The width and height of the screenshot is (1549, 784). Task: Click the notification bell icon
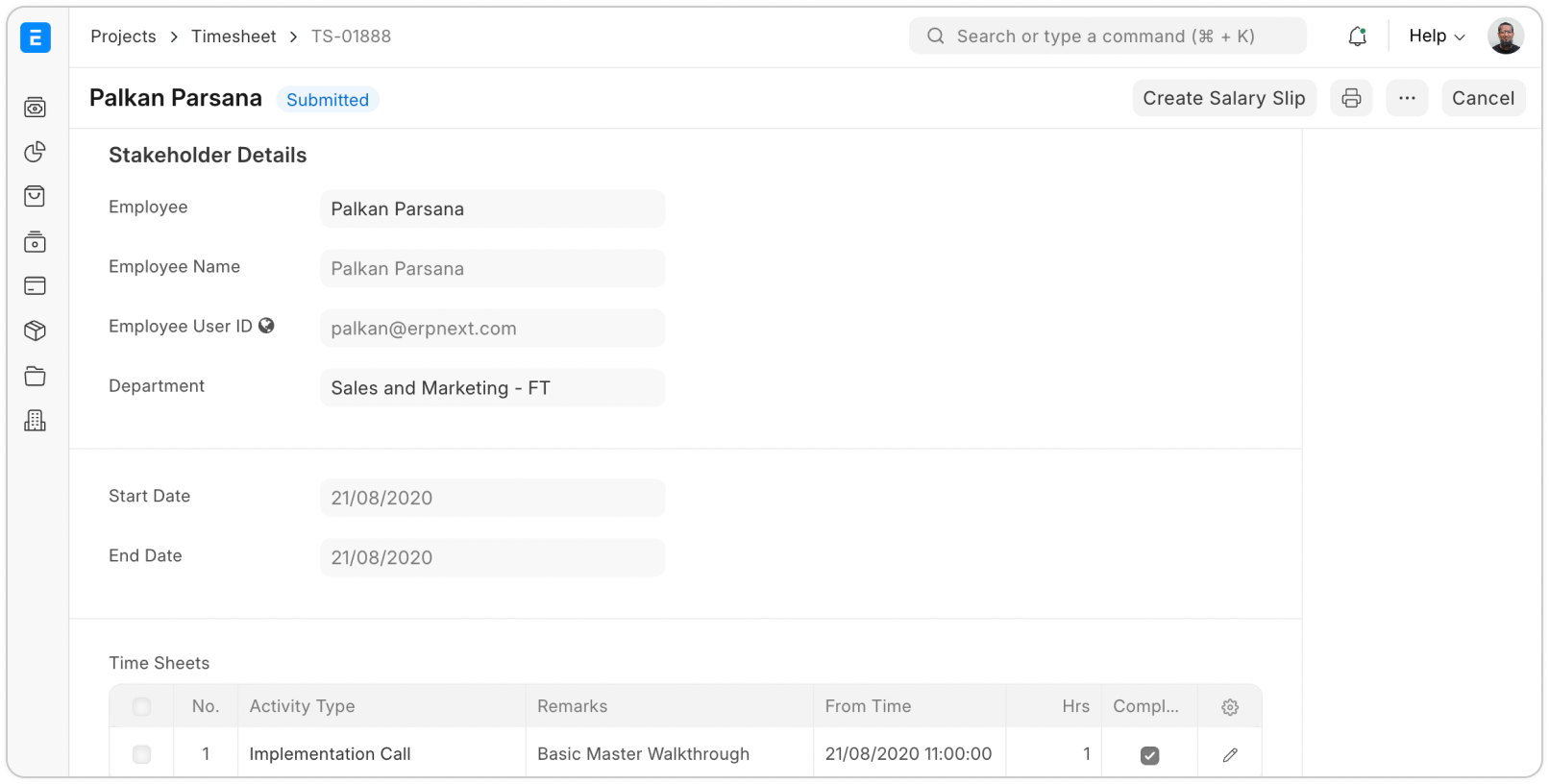[x=1357, y=37]
